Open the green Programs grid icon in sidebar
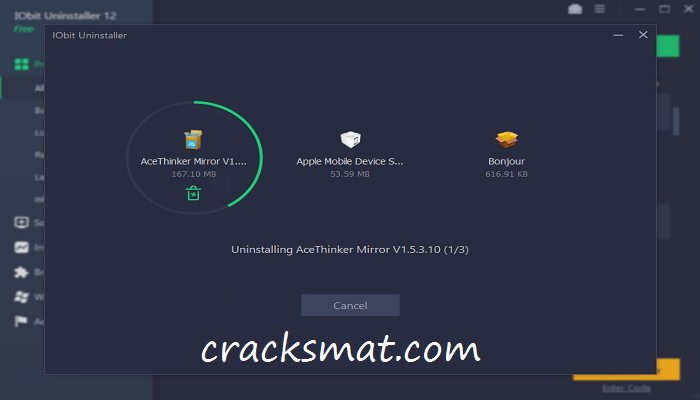 pyautogui.click(x=21, y=64)
